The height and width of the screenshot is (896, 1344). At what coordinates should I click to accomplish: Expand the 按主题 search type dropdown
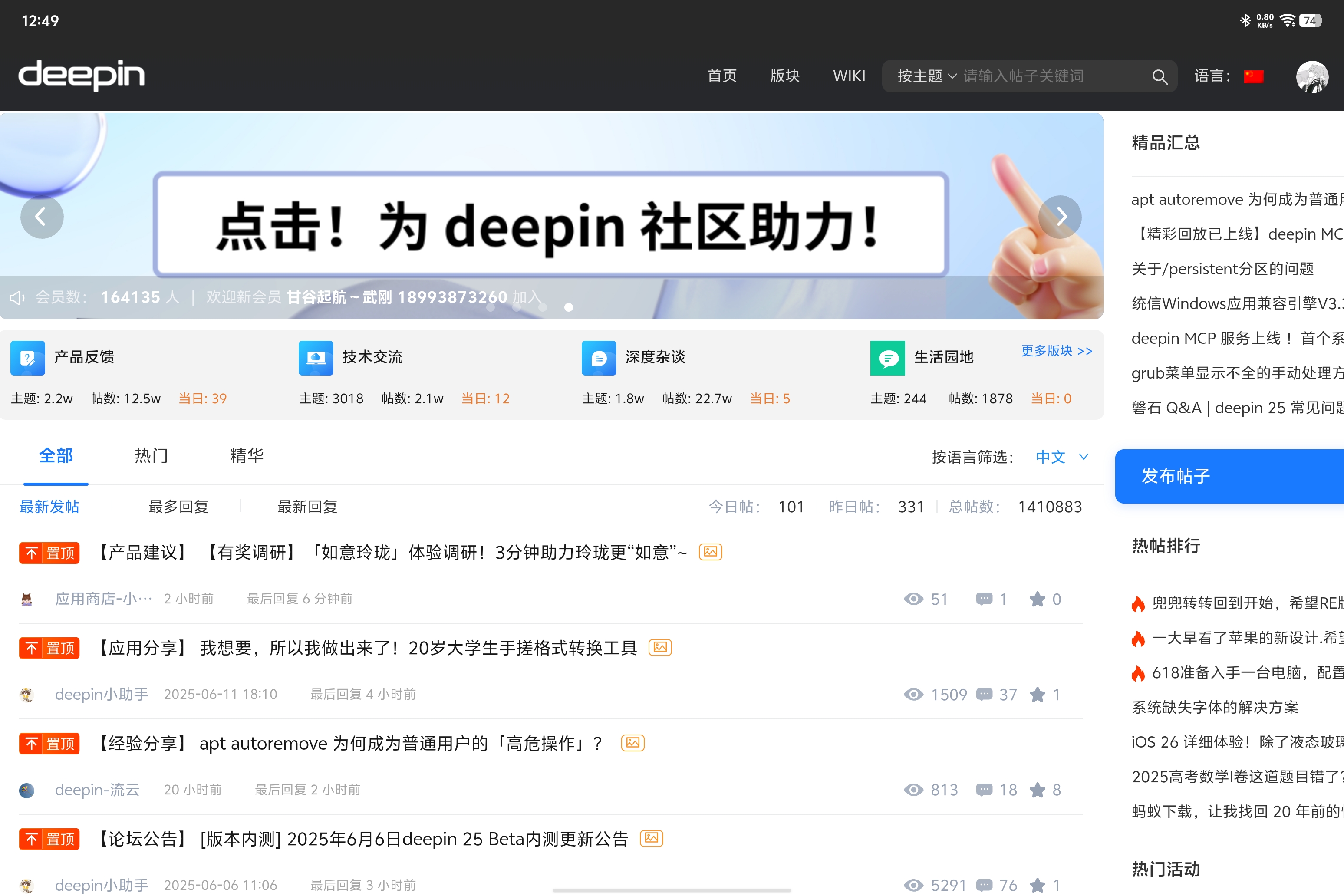(926, 76)
